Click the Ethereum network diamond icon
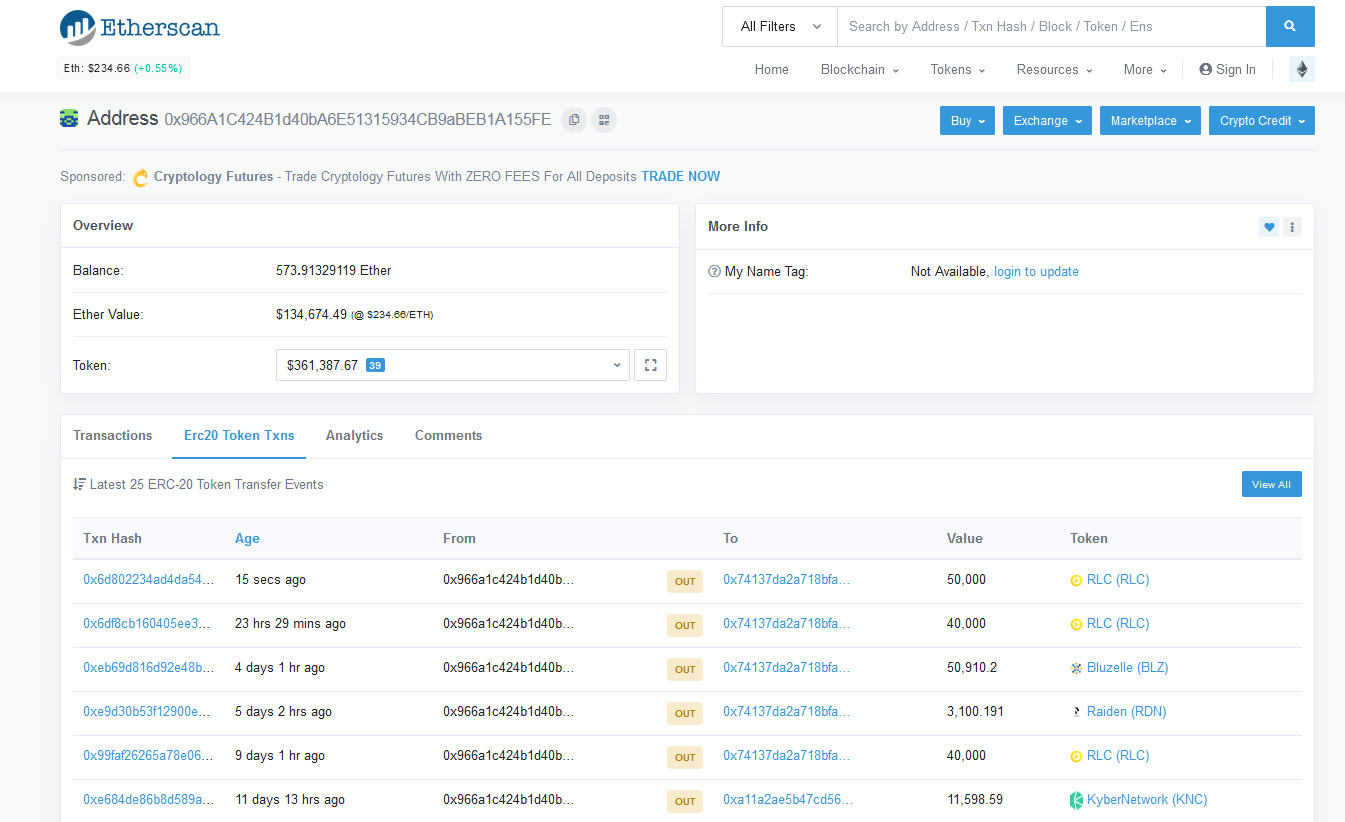This screenshot has width=1345, height=822. point(1302,69)
